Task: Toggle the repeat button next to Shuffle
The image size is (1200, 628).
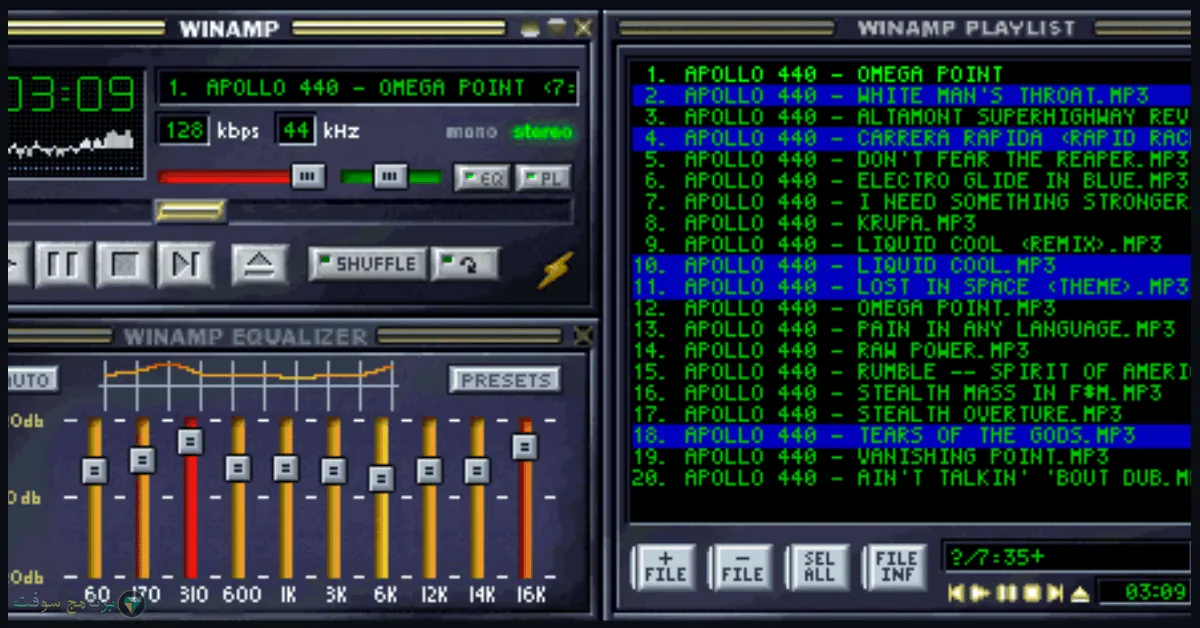Action: click(464, 264)
